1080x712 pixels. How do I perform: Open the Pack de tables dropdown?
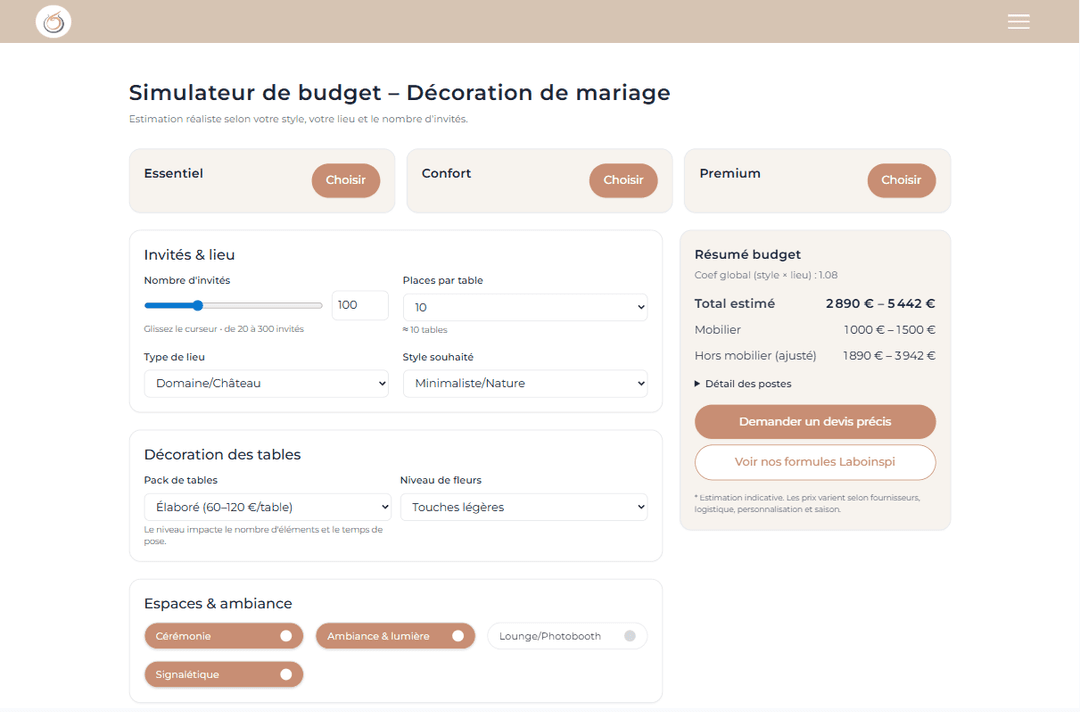pyautogui.click(x=266, y=506)
